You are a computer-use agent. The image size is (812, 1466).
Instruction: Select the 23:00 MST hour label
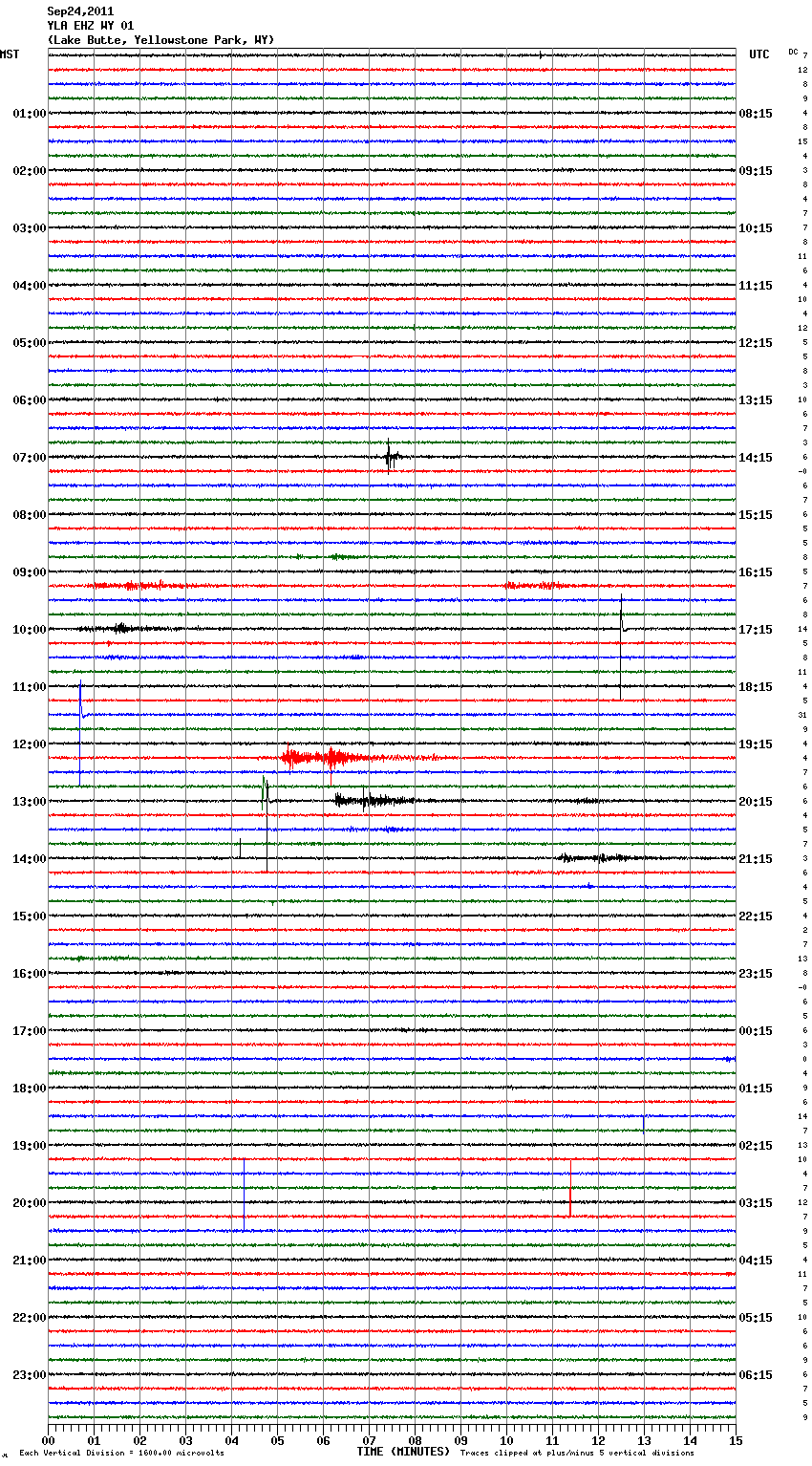[30, 1375]
